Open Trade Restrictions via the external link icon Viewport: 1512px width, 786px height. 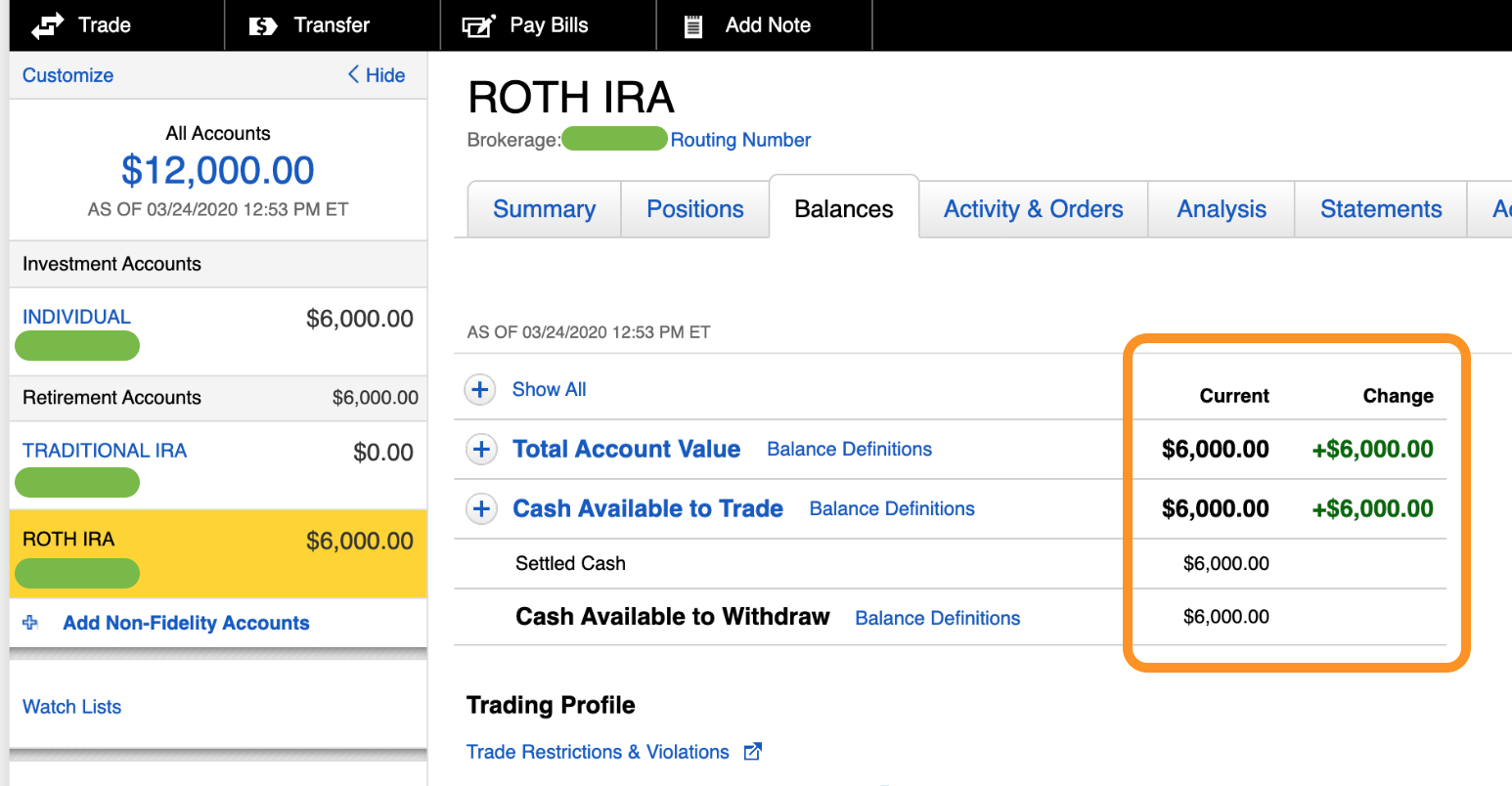752,752
